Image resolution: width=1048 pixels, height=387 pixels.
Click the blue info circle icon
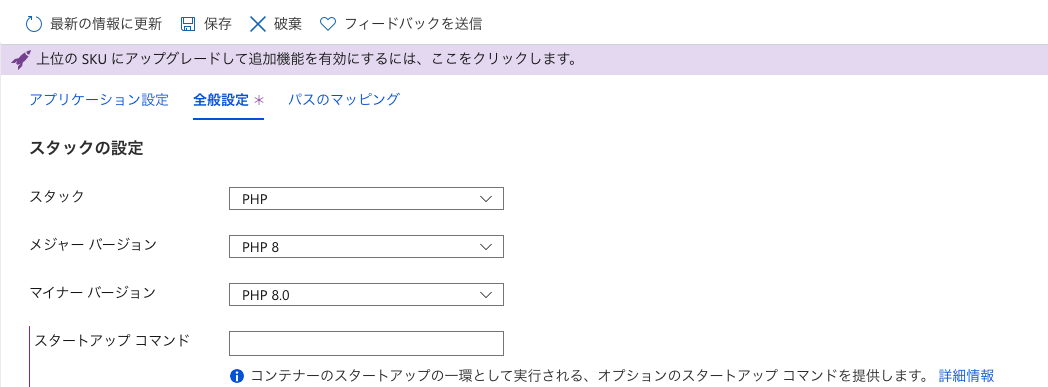click(x=236, y=376)
